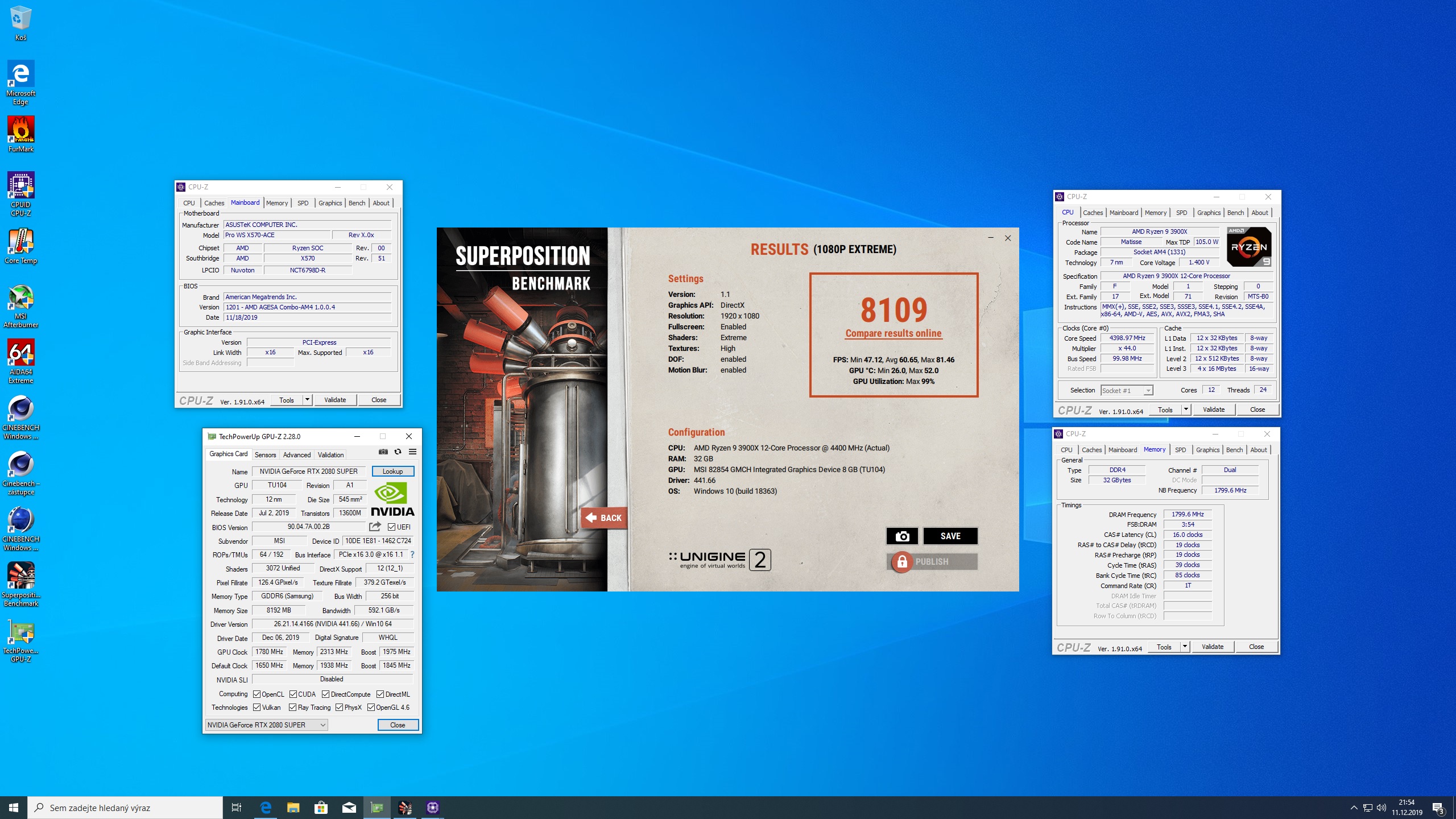The width and height of the screenshot is (1456, 819).
Task: Toggle the DirectML checkbox
Action: (x=380, y=694)
